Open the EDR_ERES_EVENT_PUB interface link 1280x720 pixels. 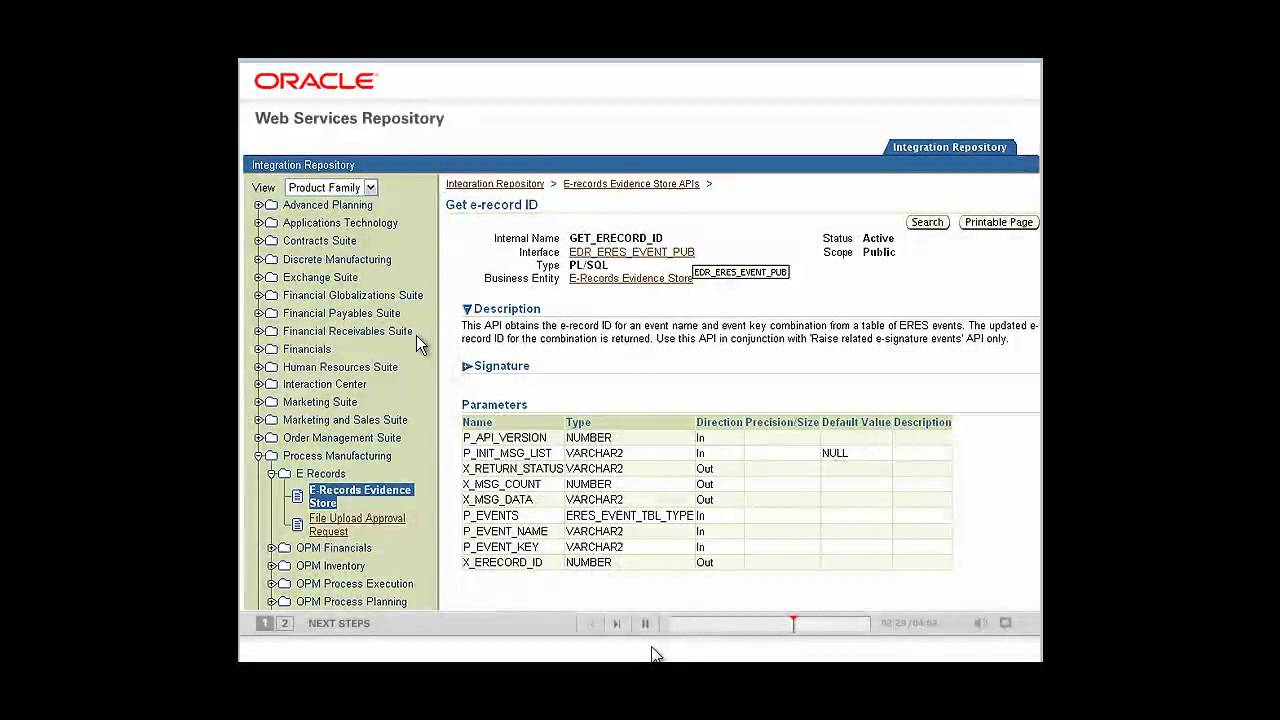(632, 252)
